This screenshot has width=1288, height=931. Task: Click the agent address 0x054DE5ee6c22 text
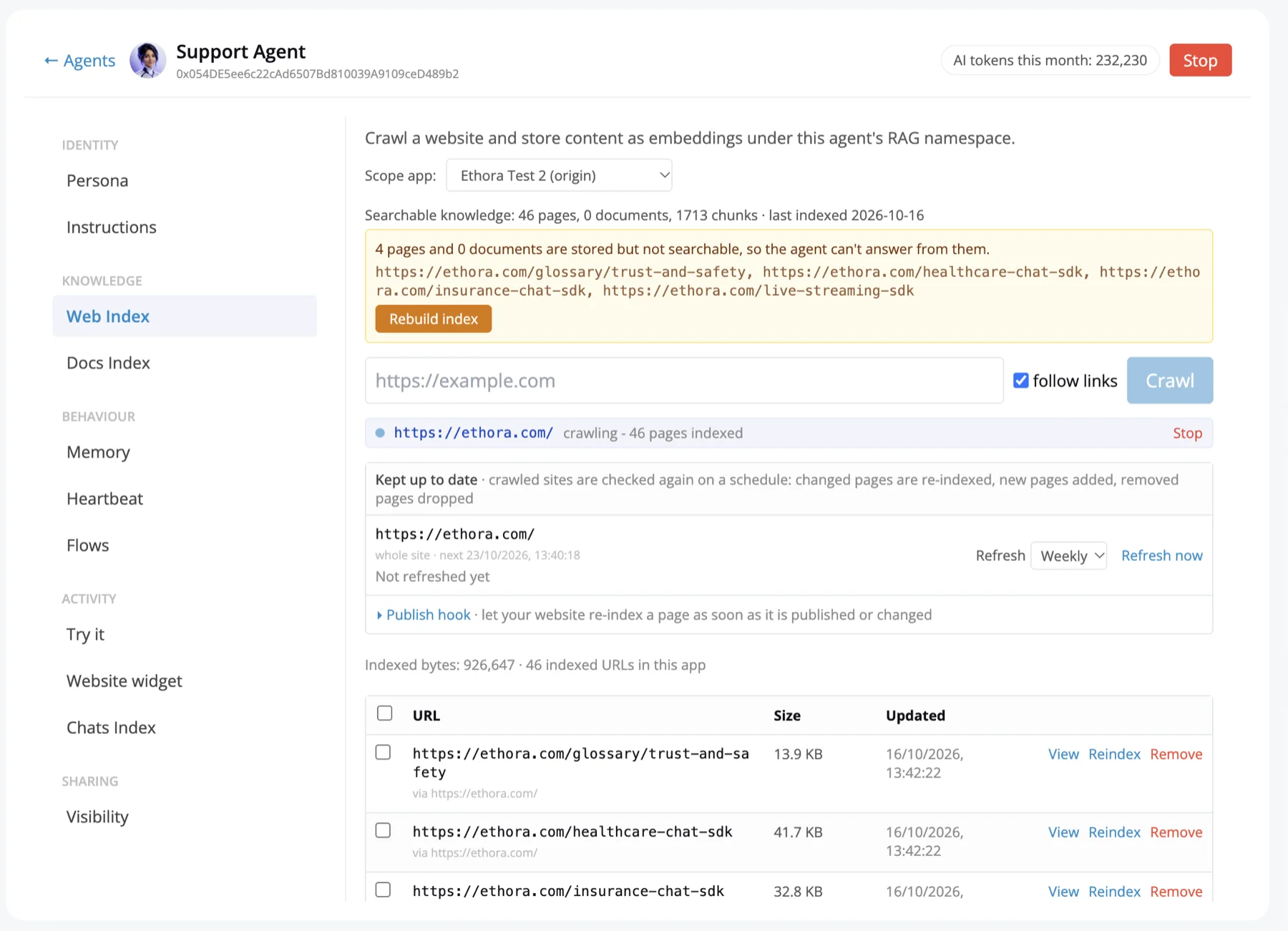tap(318, 74)
